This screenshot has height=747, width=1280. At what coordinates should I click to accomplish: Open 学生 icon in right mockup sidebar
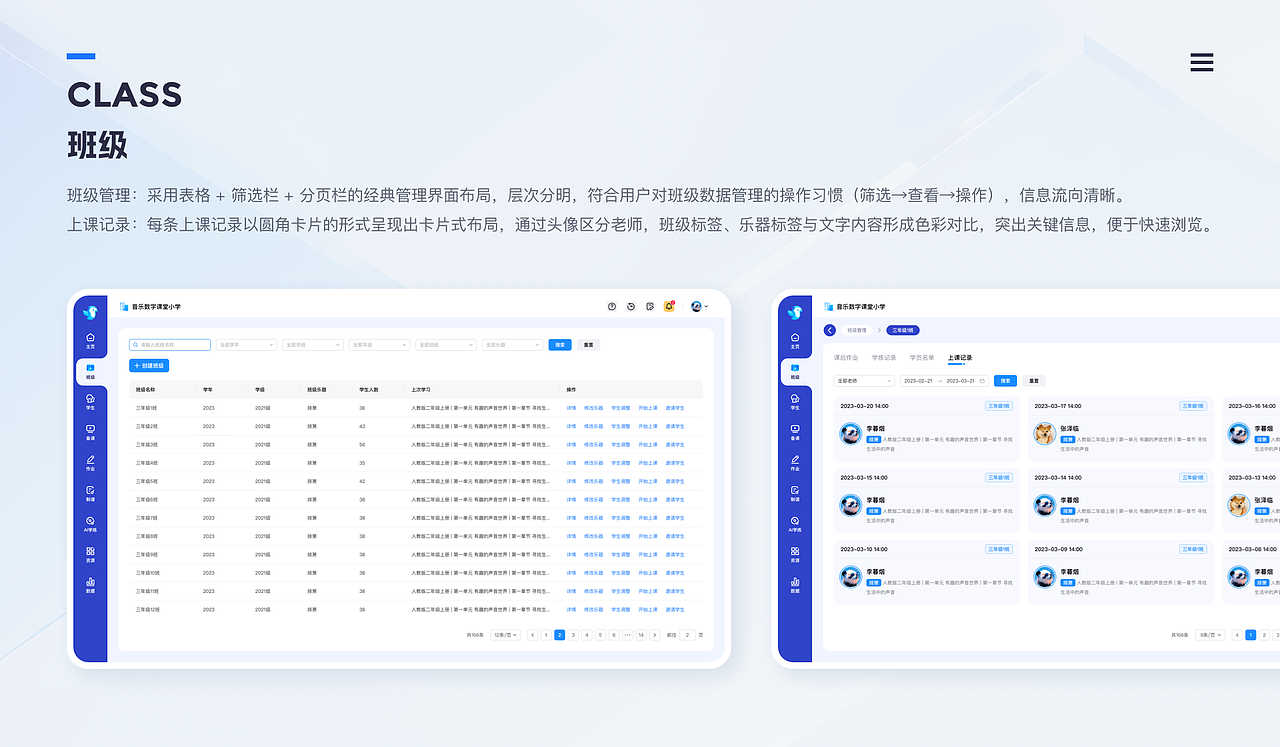click(795, 402)
